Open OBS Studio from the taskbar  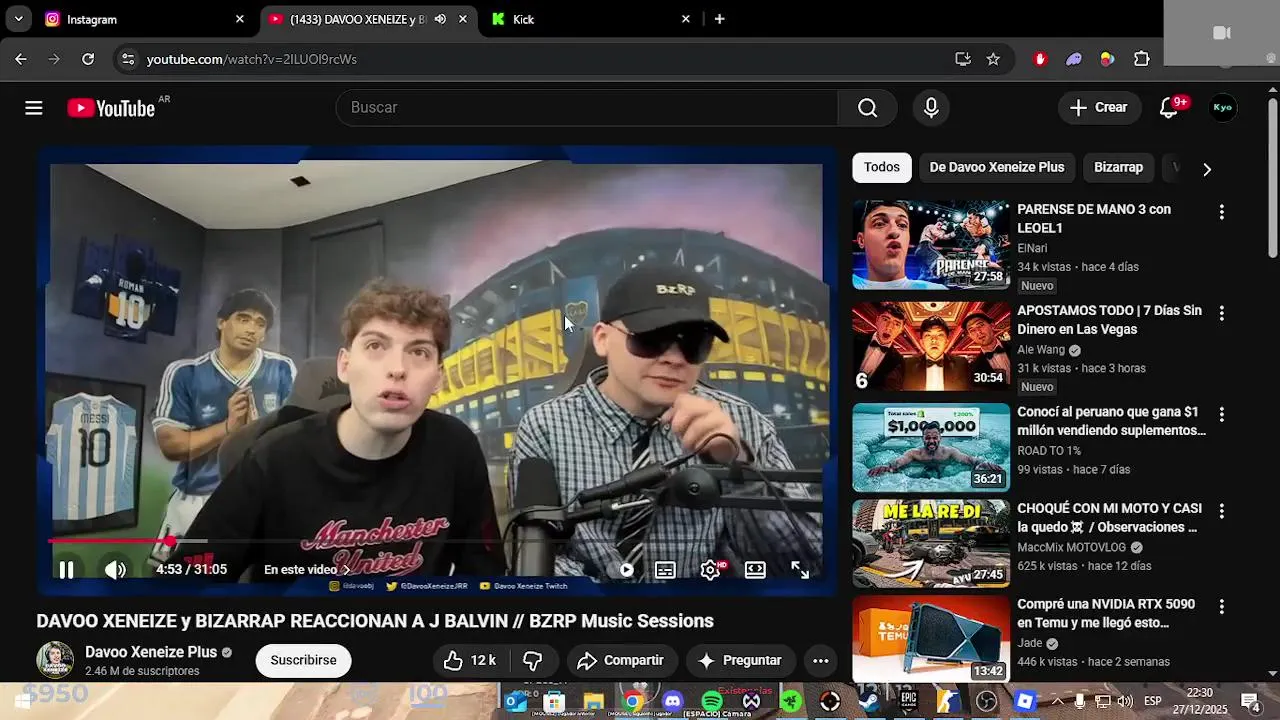coord(987,701)
